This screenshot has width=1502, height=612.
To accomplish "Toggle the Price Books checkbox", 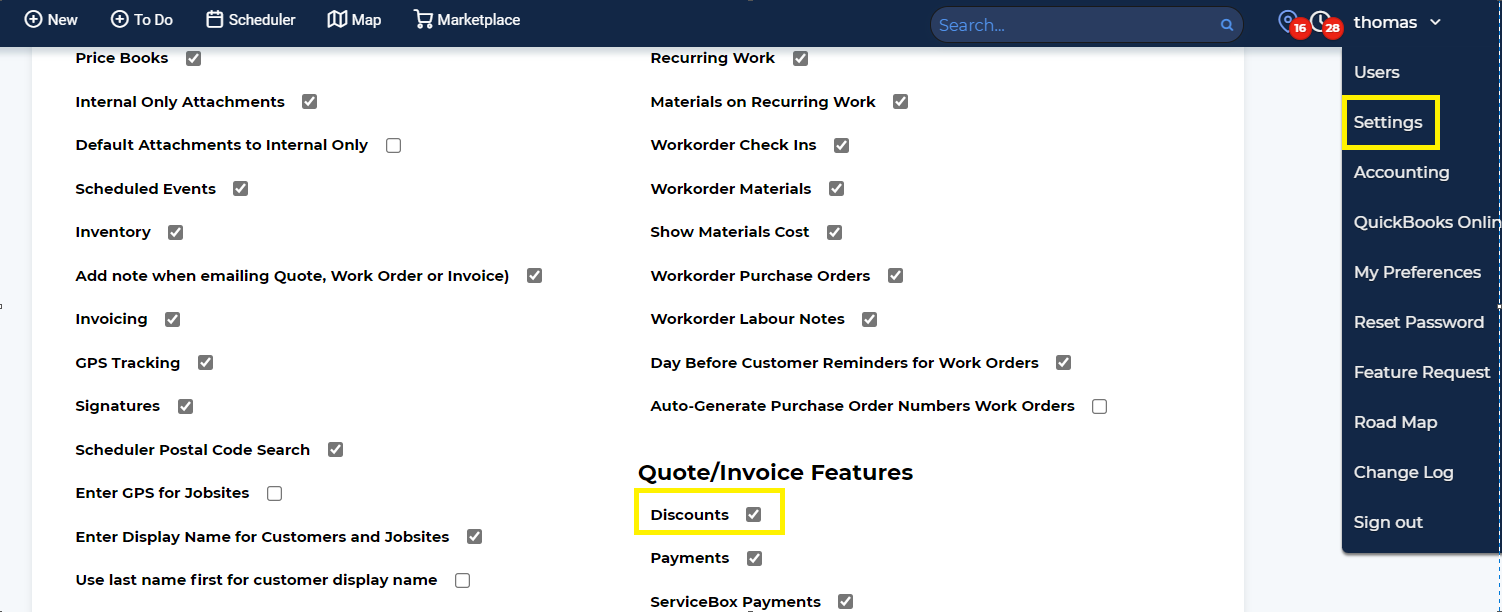I will tap(193, 58).
